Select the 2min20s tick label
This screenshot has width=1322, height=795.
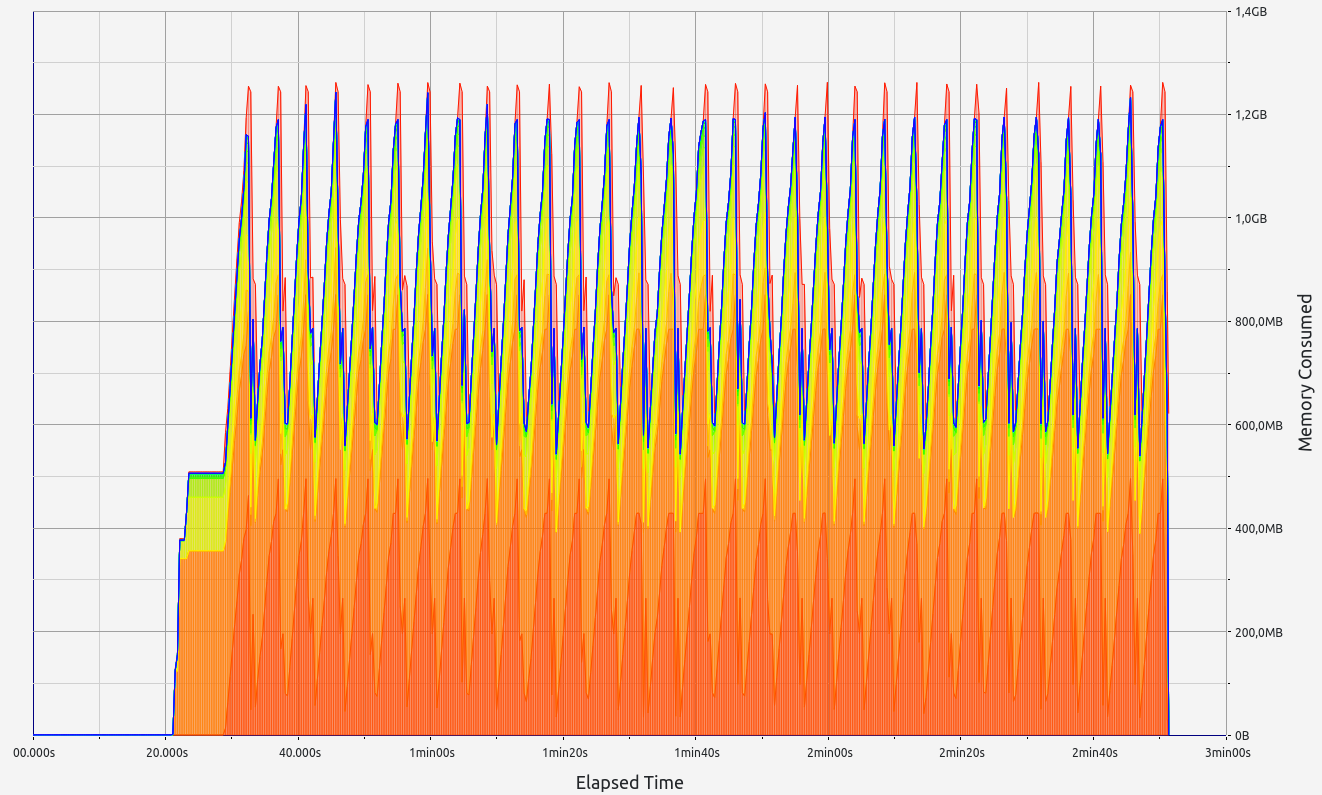tap(962, 753)
